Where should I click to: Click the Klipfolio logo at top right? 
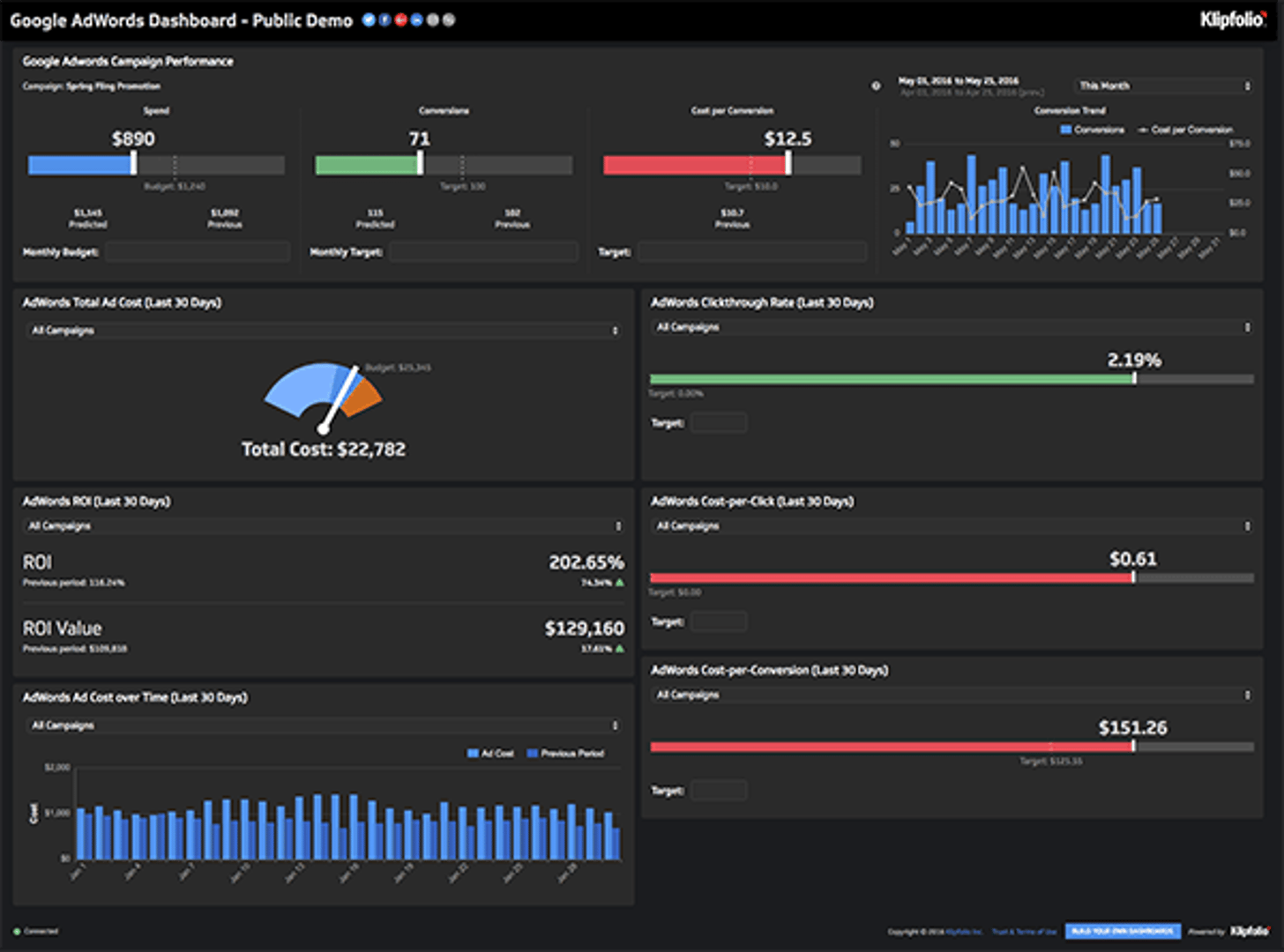coord(1232,19)
